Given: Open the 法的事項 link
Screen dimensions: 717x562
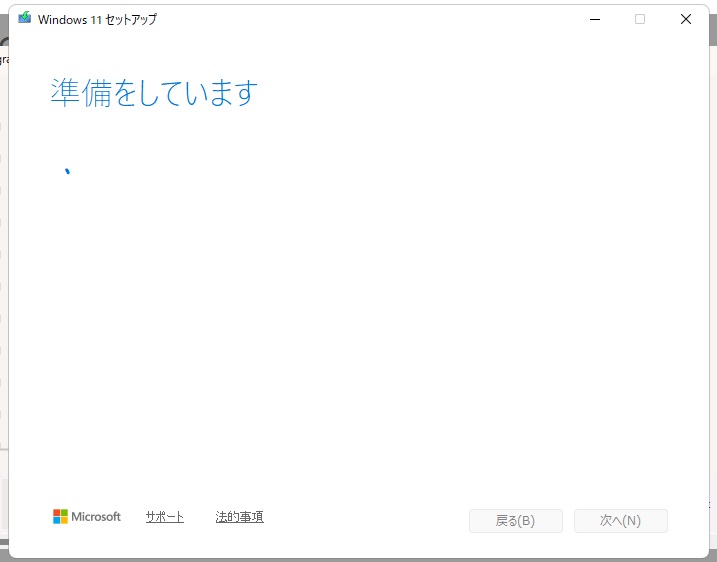Looking at the screenshot, I should (239, 517).
